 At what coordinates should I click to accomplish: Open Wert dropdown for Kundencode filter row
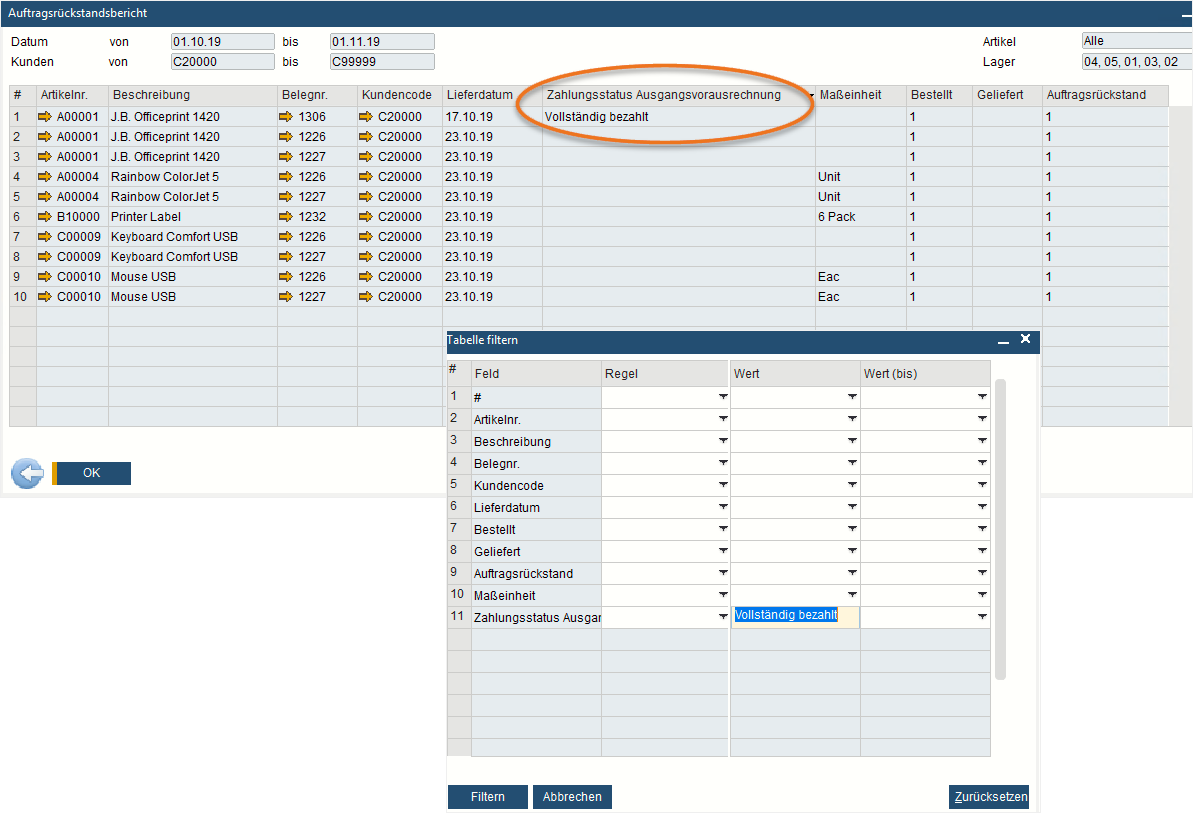[852, 485]
